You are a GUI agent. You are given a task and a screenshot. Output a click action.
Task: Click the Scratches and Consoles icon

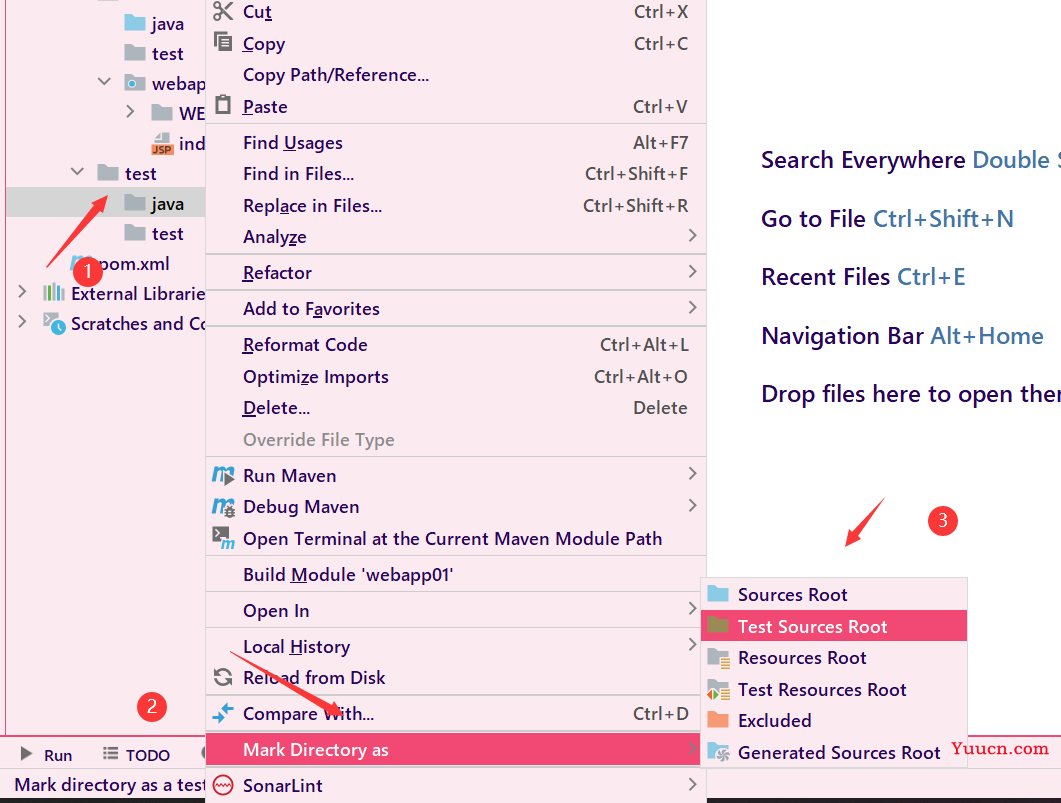(x=54, y=323)
